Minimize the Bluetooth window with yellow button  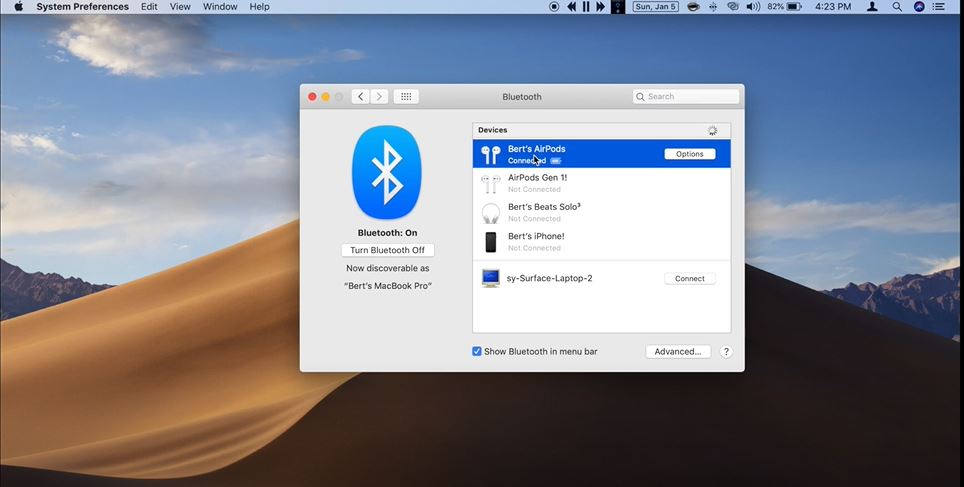click(x=326, y=97)
